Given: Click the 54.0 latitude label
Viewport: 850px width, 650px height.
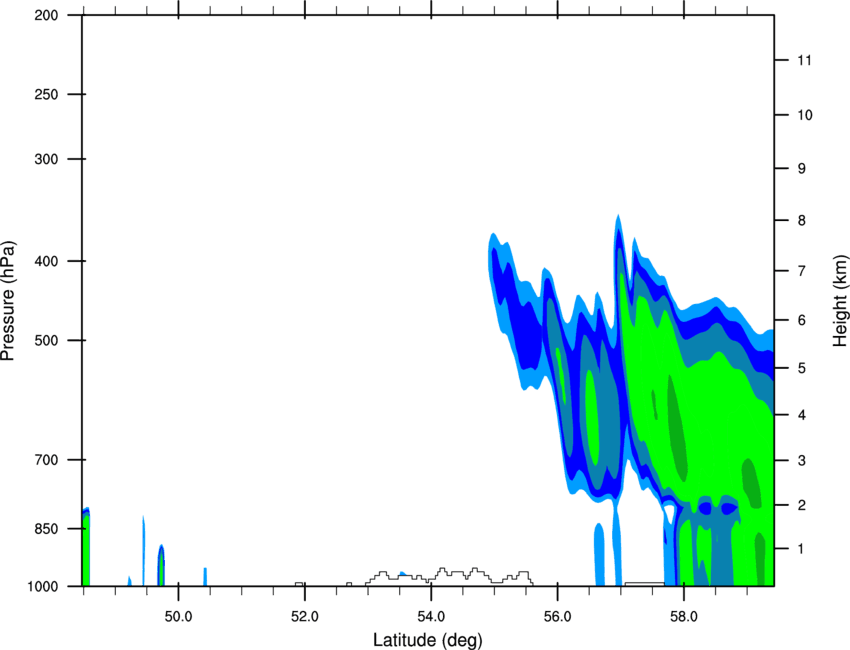Looking at the screenshot, I should 432,617.
